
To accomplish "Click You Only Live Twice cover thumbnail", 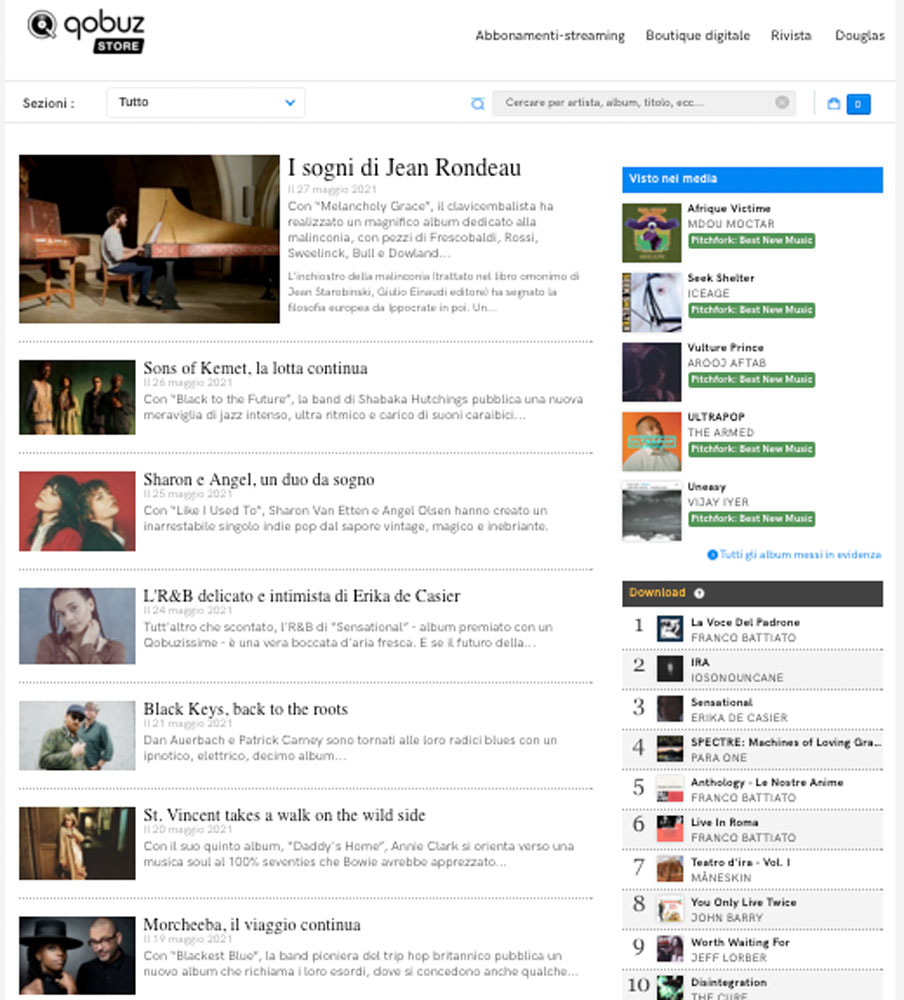I will [x=670, y=909].
